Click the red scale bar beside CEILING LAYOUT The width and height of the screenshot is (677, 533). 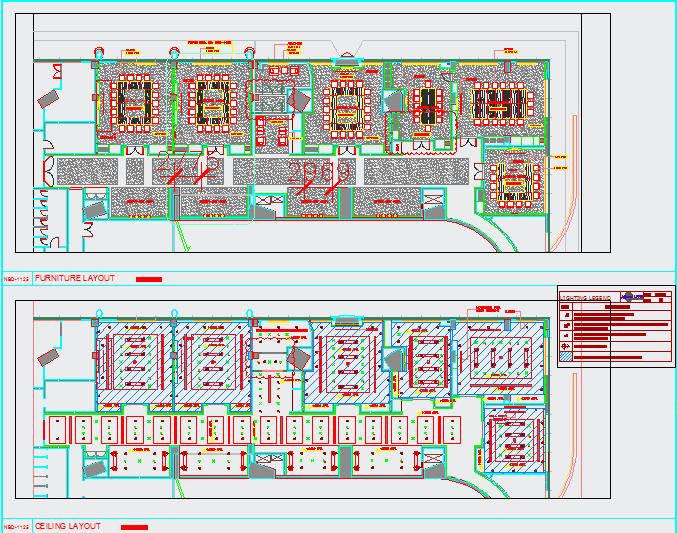tap(134, 527)
